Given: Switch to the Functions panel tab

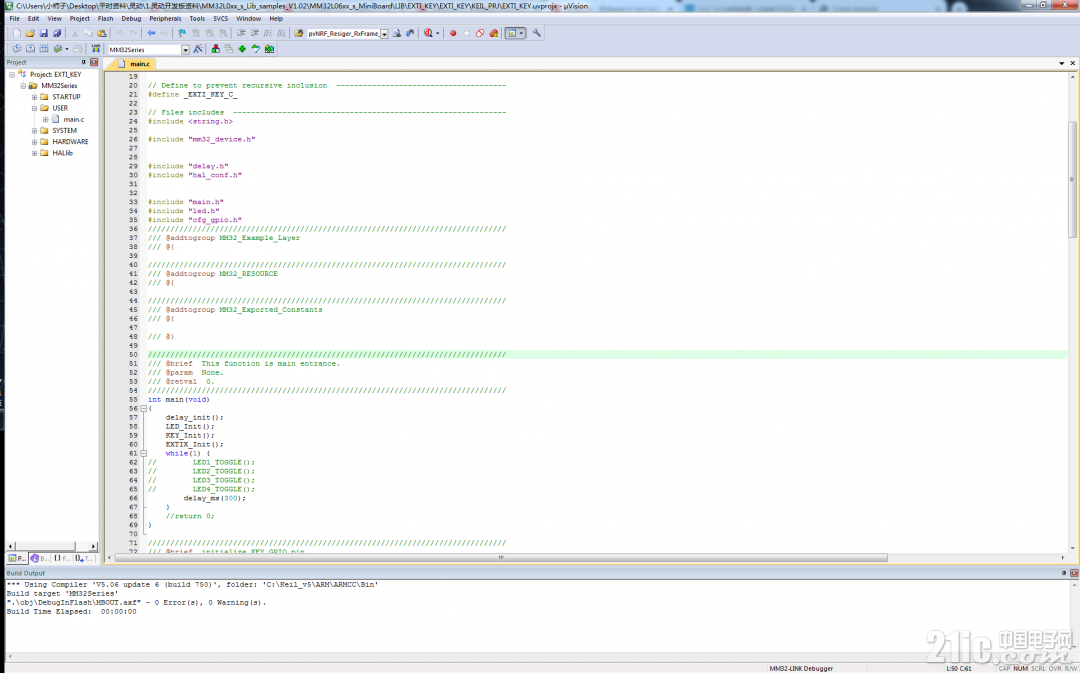Looking at the screenshot, I should pyautogui.click(x=62, y=558).
